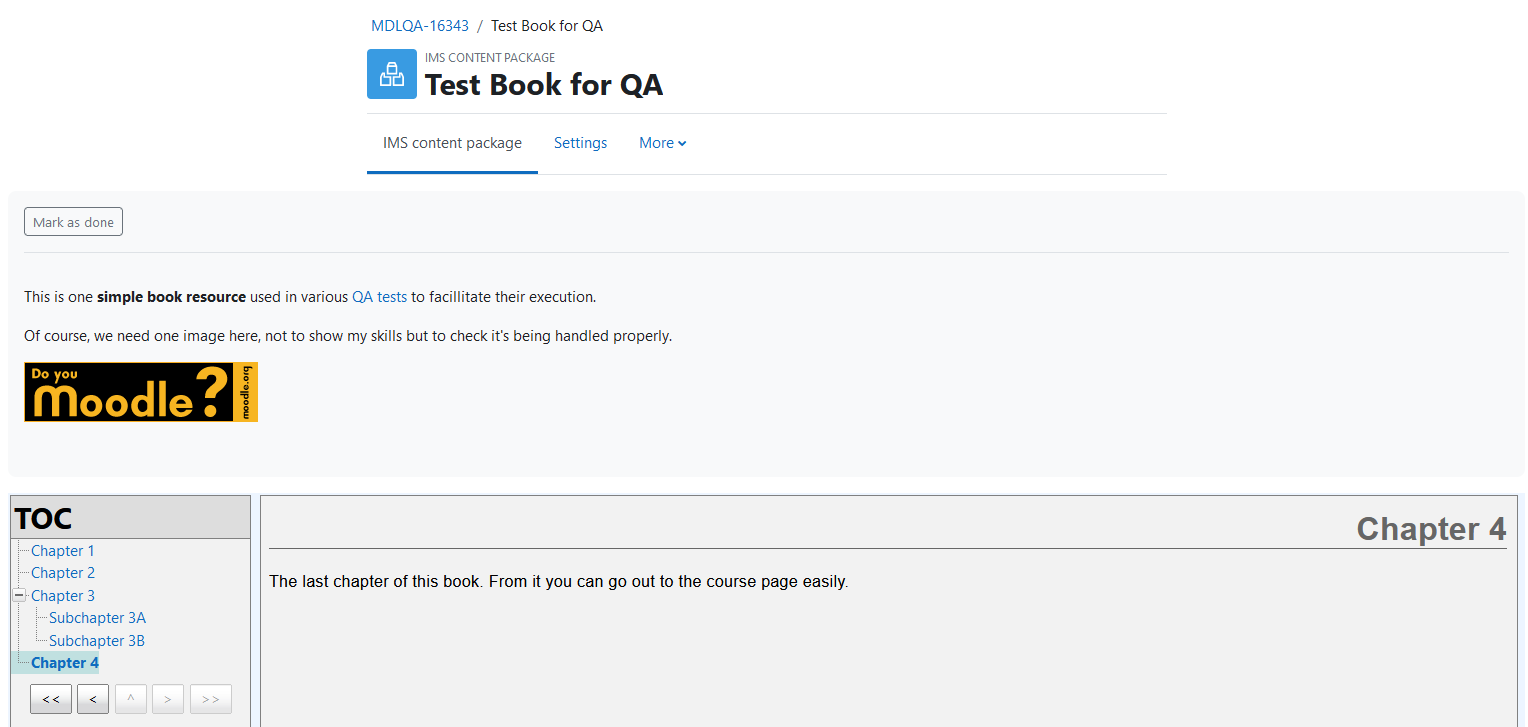Click the IMS content package cubes icon
The width and height of the screenshot is (1528, 727).
(x=392, y=74)
